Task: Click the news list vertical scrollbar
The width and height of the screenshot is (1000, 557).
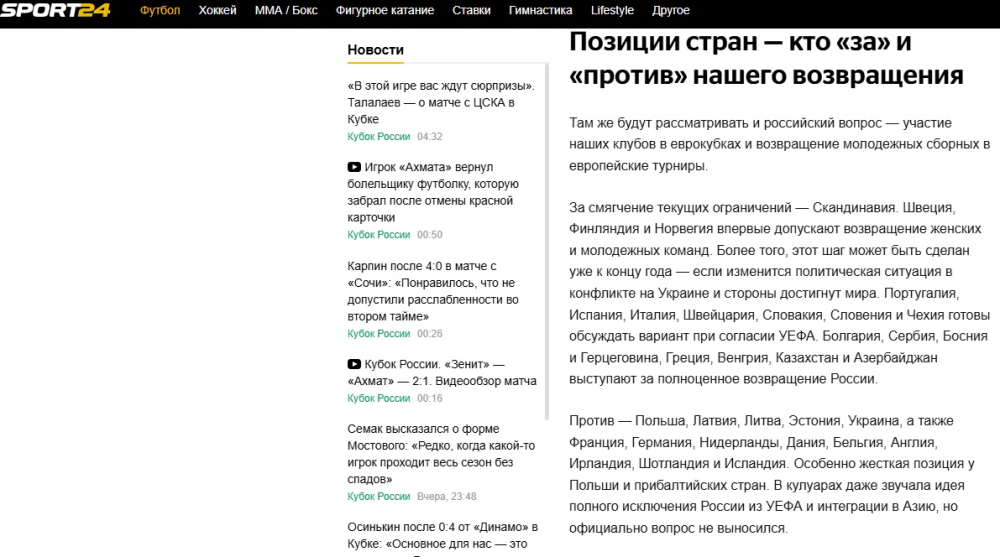Action: tap(546, 250)
